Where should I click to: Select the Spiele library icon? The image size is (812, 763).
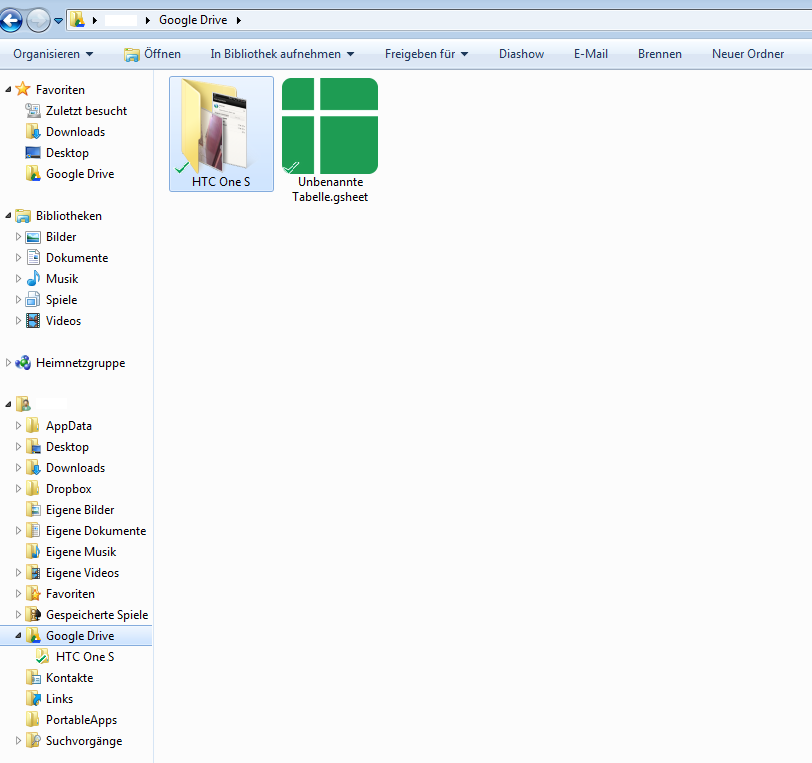[x=33, y=299]
